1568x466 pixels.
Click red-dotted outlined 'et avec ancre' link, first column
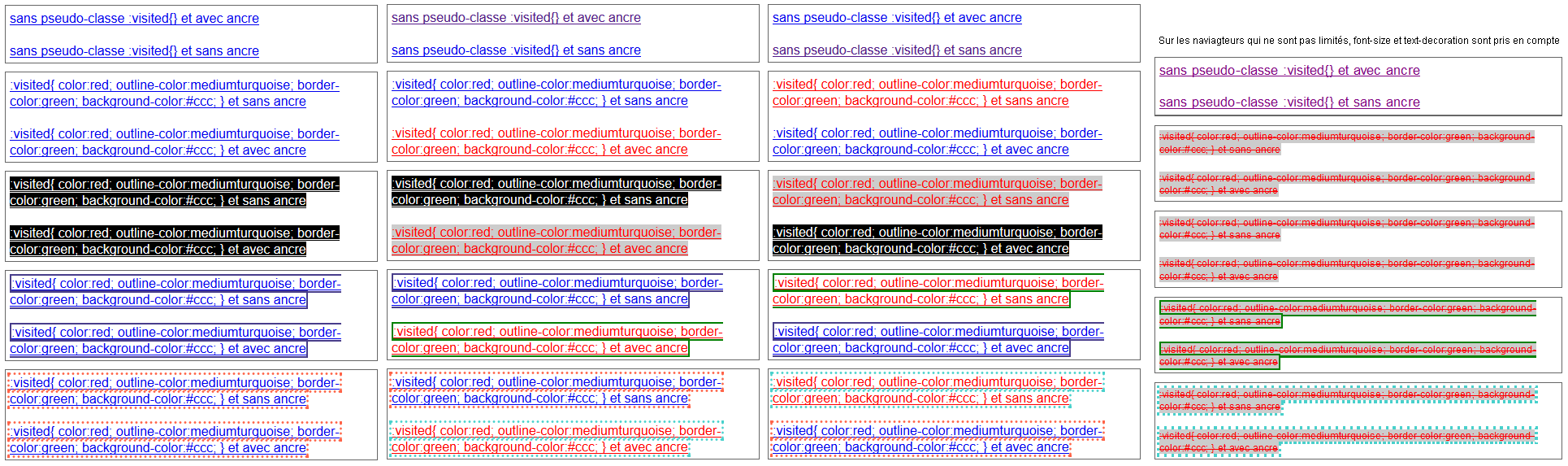(175, 439)
